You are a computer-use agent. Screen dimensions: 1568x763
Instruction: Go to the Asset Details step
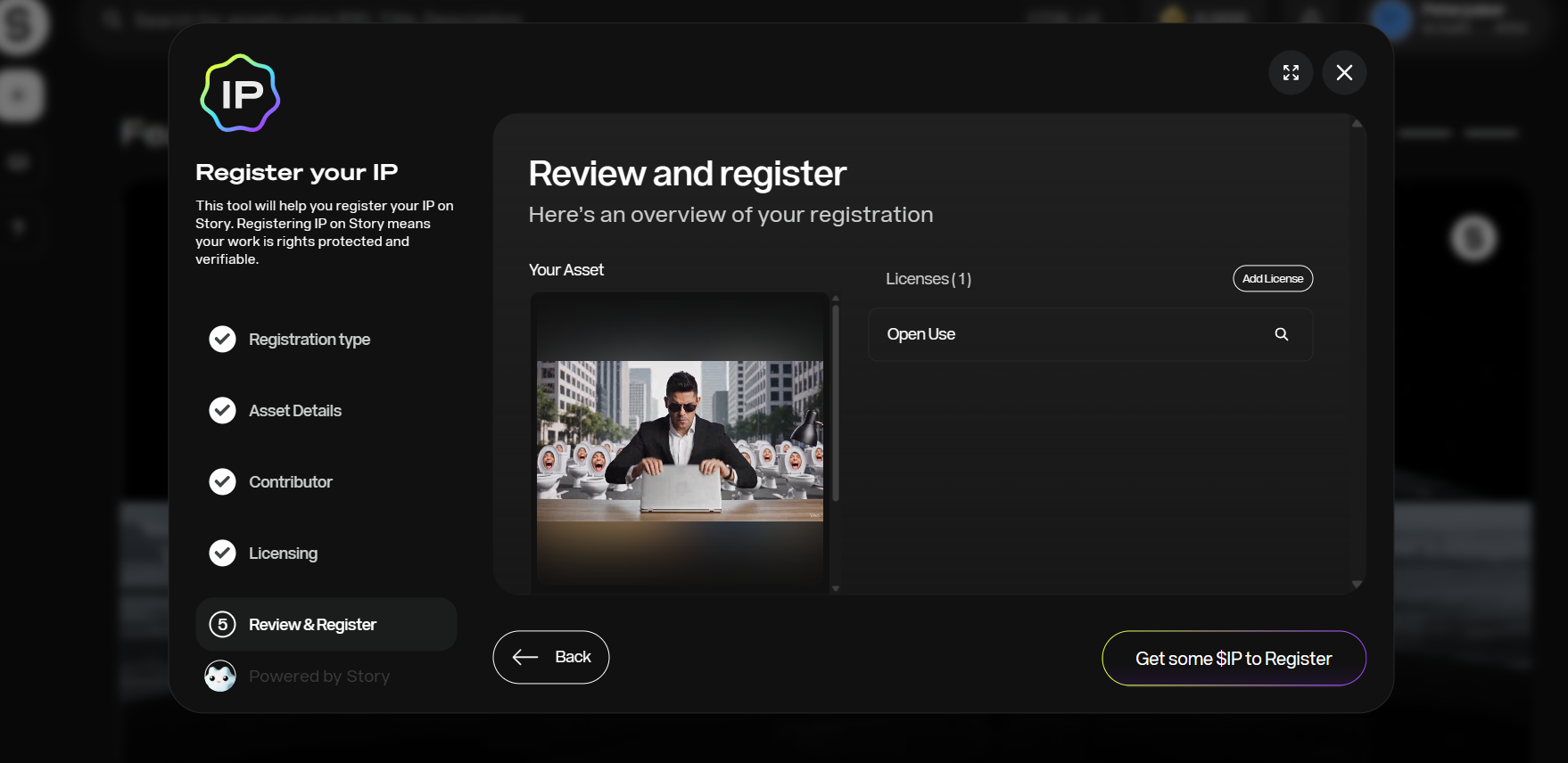pos(294,411)
